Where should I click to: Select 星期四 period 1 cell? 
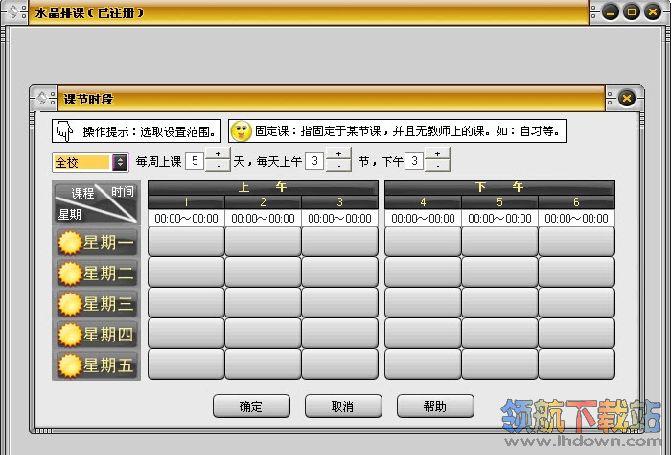pyautogui.click(x=186, y=333)
